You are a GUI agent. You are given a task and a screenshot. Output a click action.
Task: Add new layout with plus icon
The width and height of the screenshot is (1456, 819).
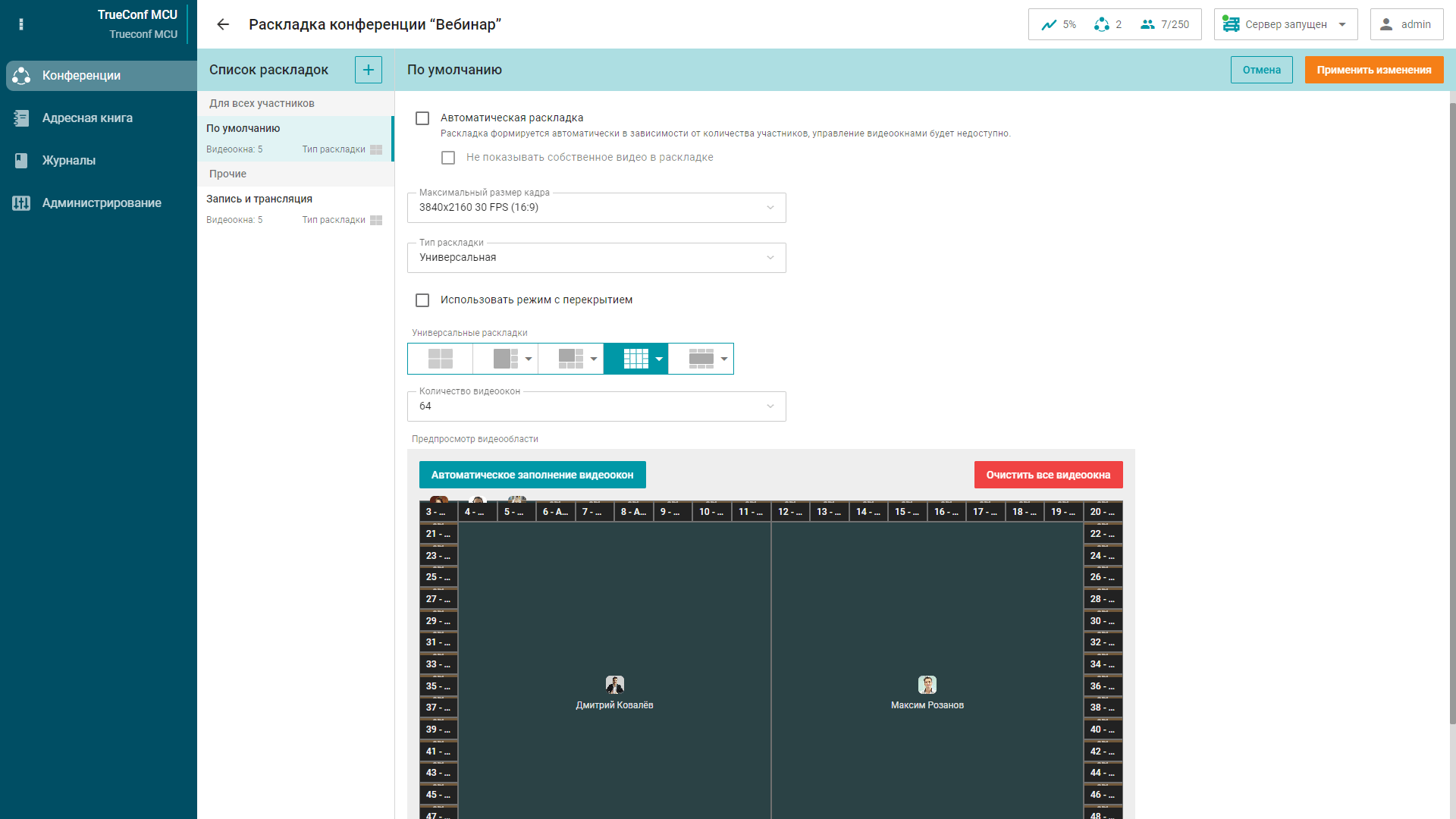coord(369,70)
